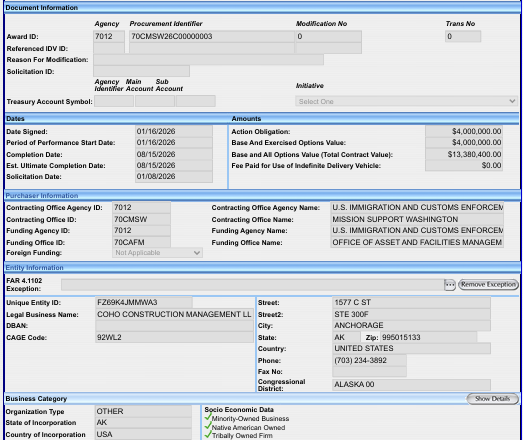Click the State of Incorporation field
Viewport: 523px width, 440px height.
tap(143, 423)
